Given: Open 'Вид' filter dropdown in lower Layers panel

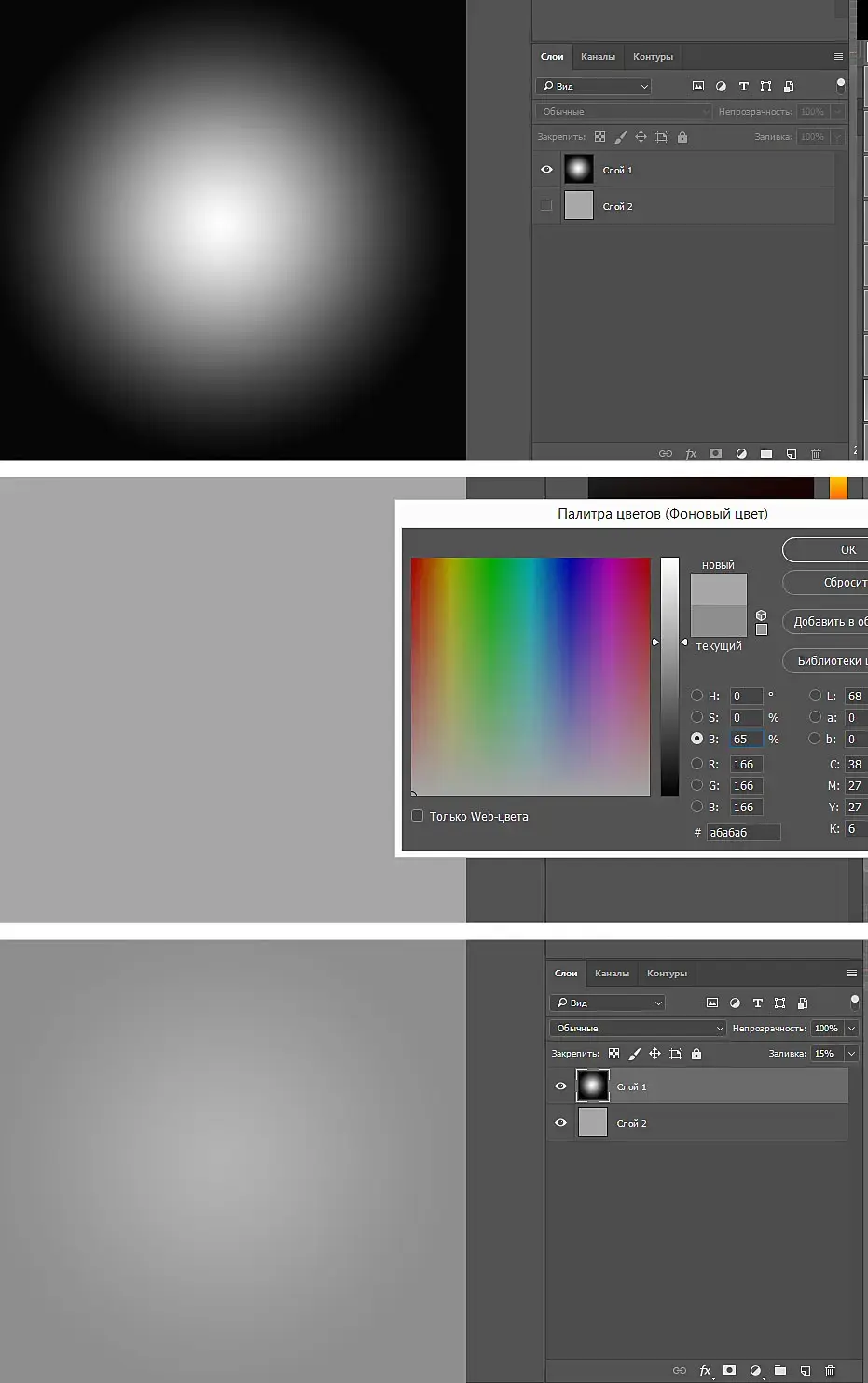Looking at the screenshot, I should tap(608, 1003).
